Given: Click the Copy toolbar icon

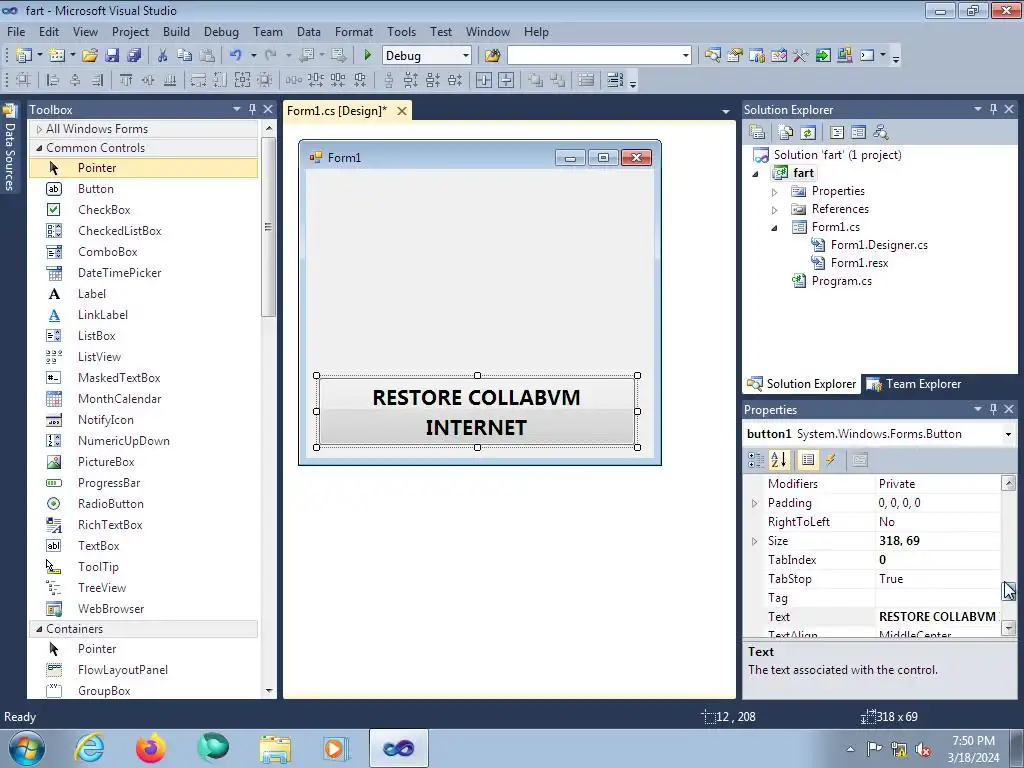Looking at the screenshot, I should (x=185, y=56).
